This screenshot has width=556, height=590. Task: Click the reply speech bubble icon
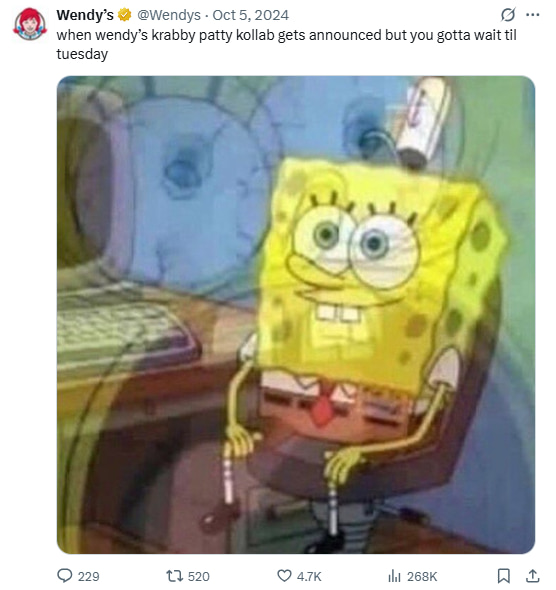64,576
